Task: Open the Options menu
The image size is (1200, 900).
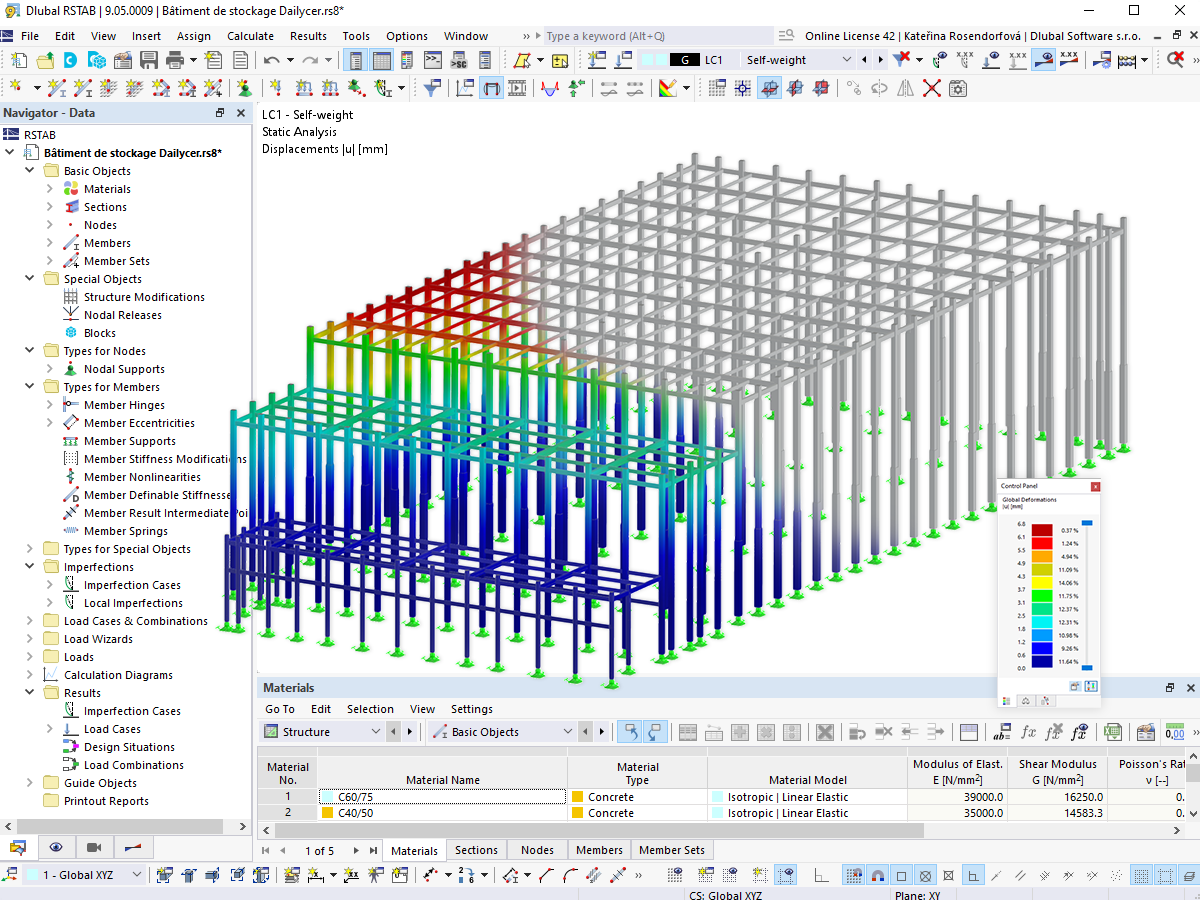Action: (406, 35)
